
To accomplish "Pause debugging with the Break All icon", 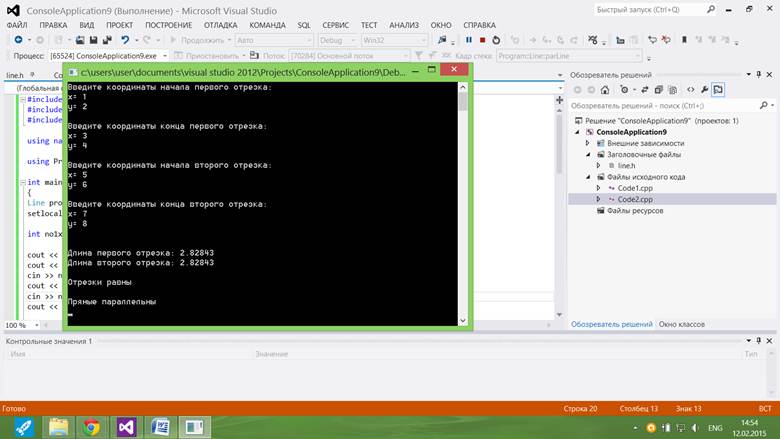I will [469, 40].
